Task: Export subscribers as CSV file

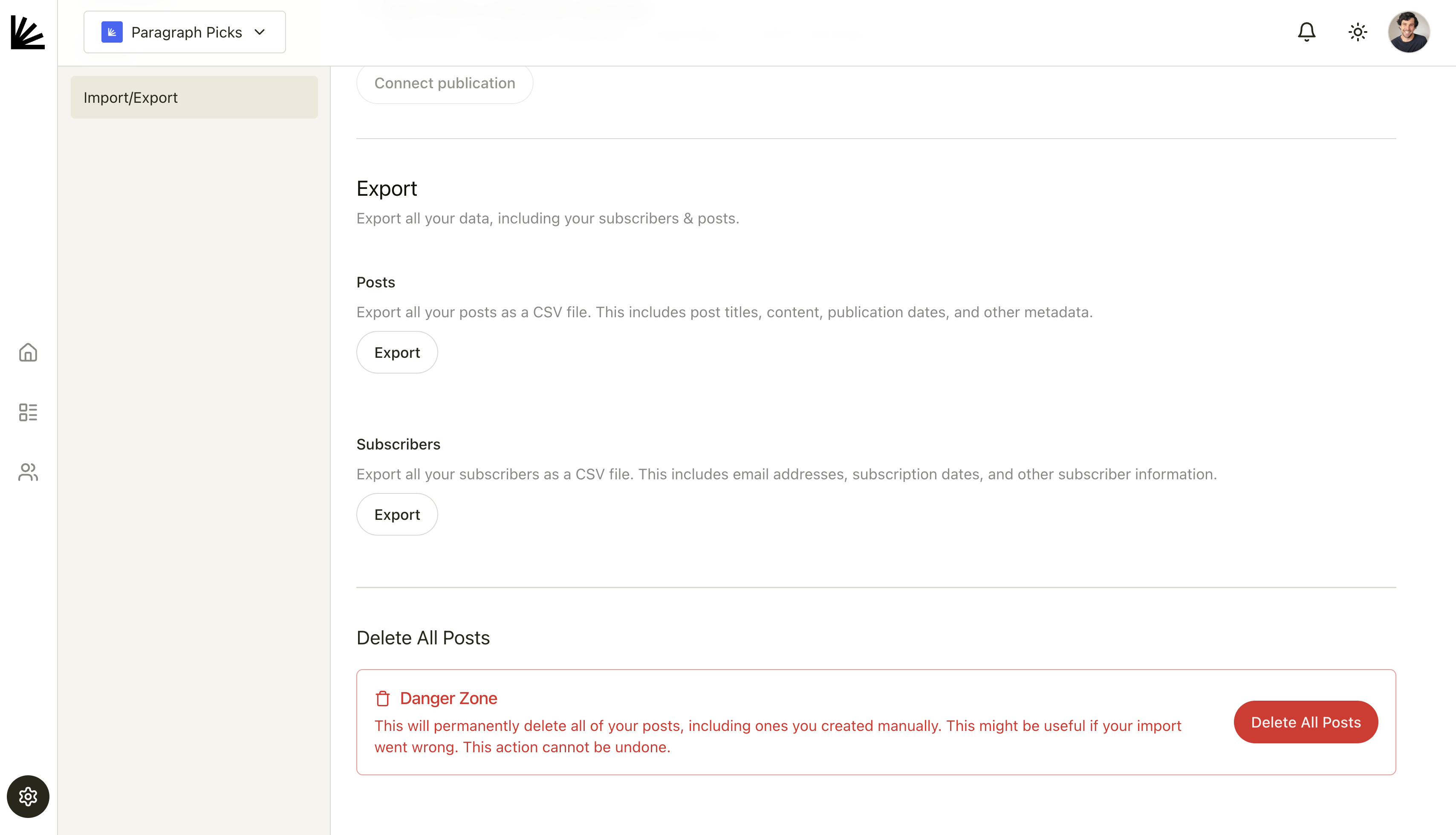Action: 396,514
